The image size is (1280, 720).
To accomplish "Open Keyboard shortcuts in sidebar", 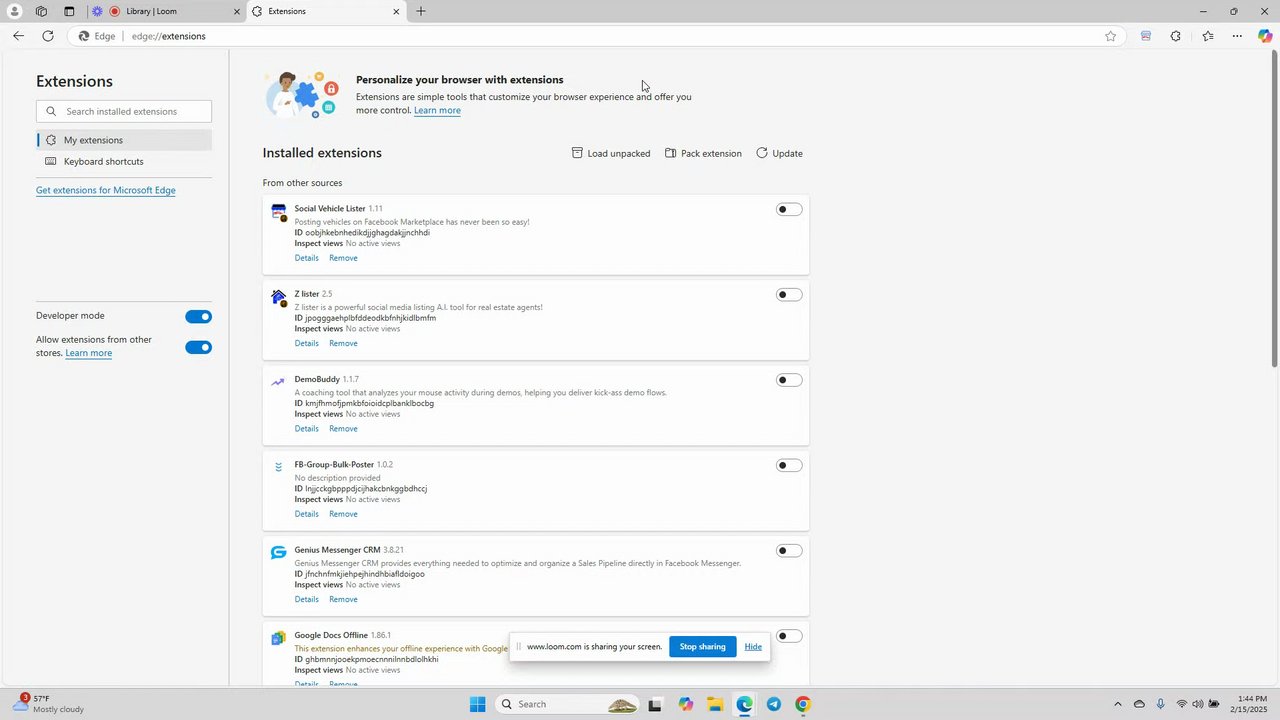I will coord(124,162).
